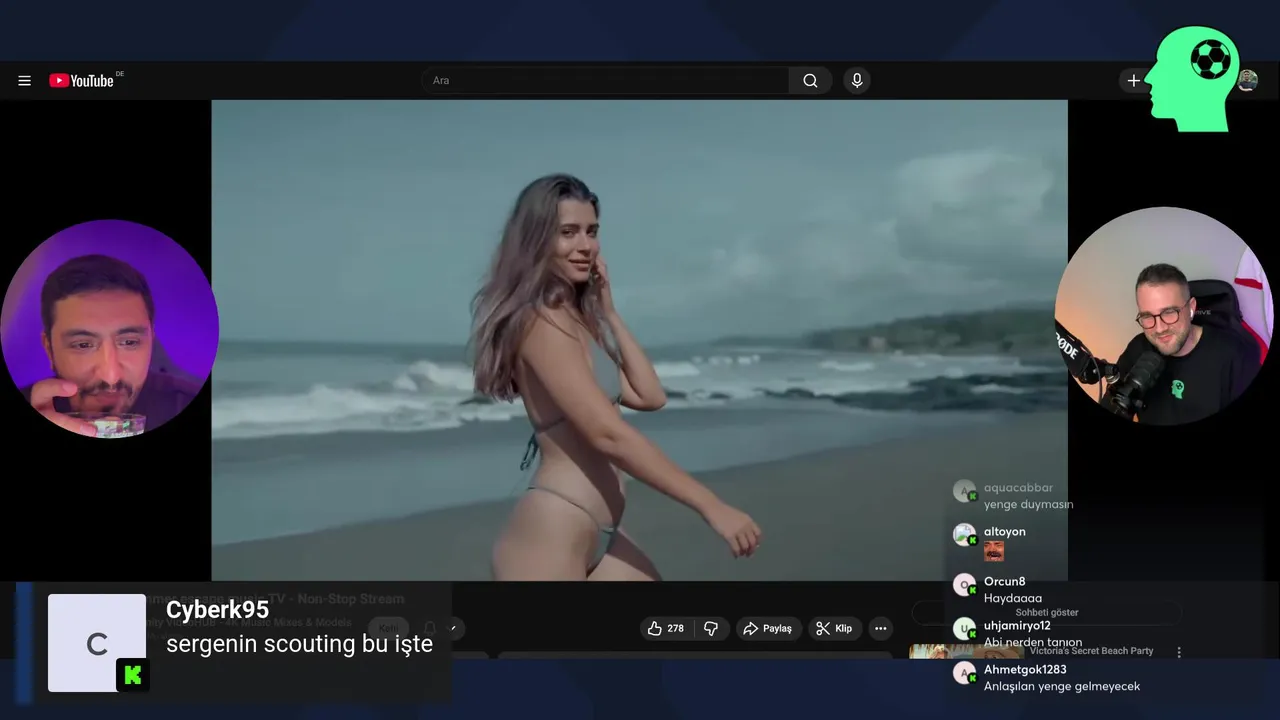Click Cyberk95 username in highlighted message
Screen dimensions: 1280x720
[x=217, y=610]
